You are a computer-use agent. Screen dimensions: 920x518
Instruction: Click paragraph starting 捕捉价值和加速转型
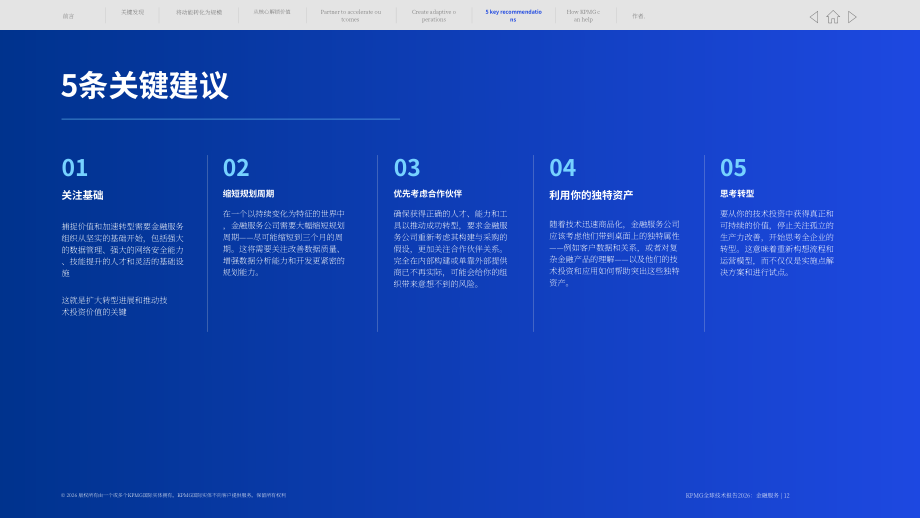click(x=123, y=250)
